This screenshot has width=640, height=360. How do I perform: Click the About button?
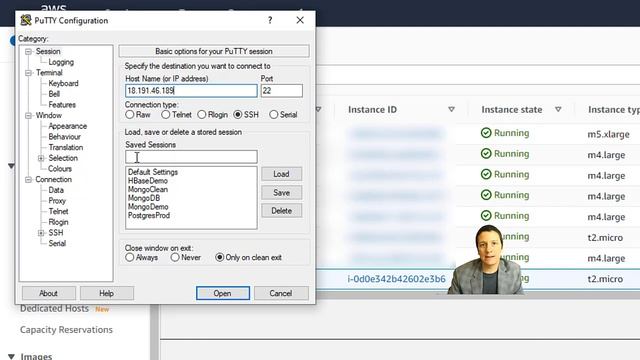pyautogui.click(x=49, y=293)
